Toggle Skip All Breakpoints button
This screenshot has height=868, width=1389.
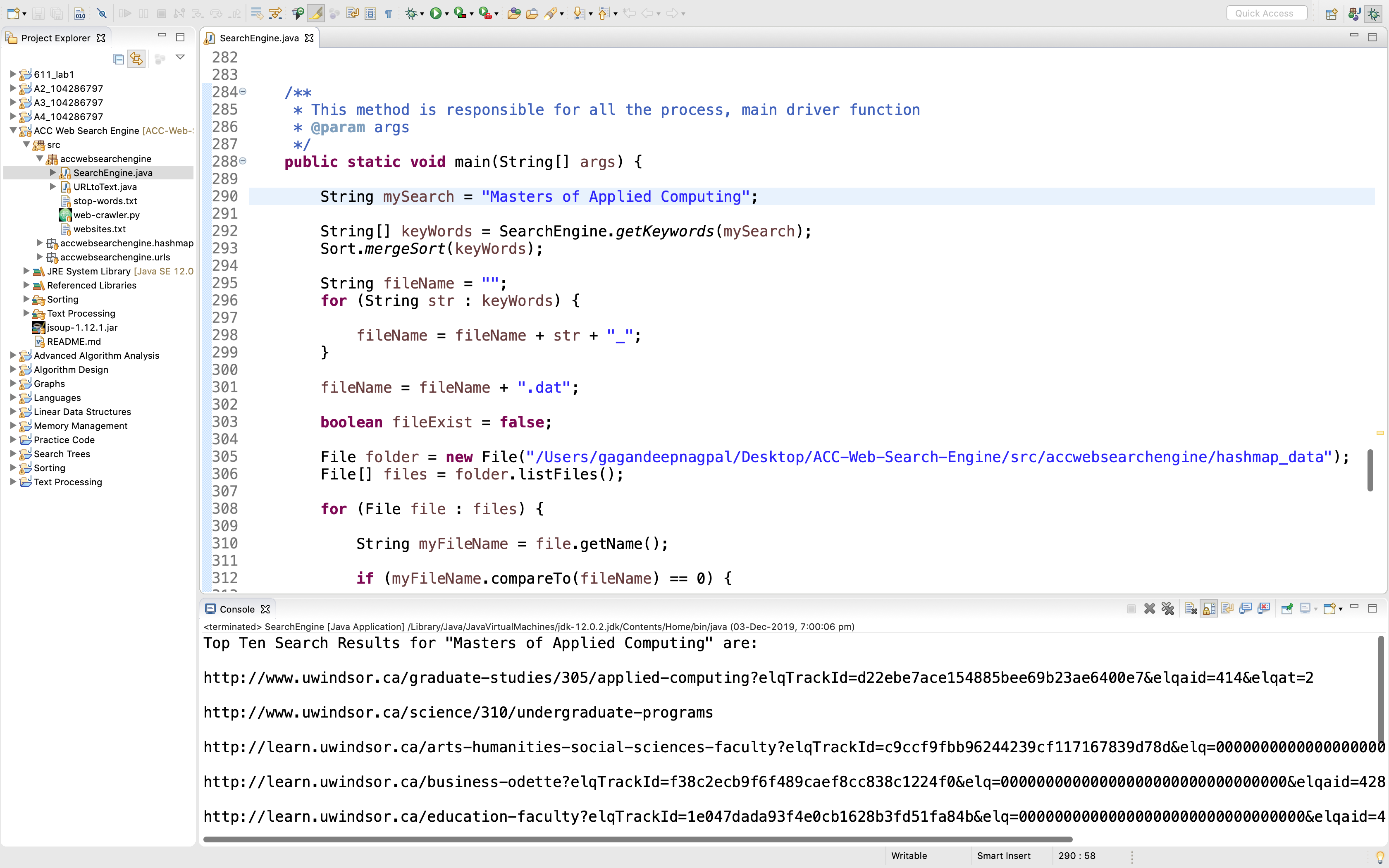coord(102,13)
